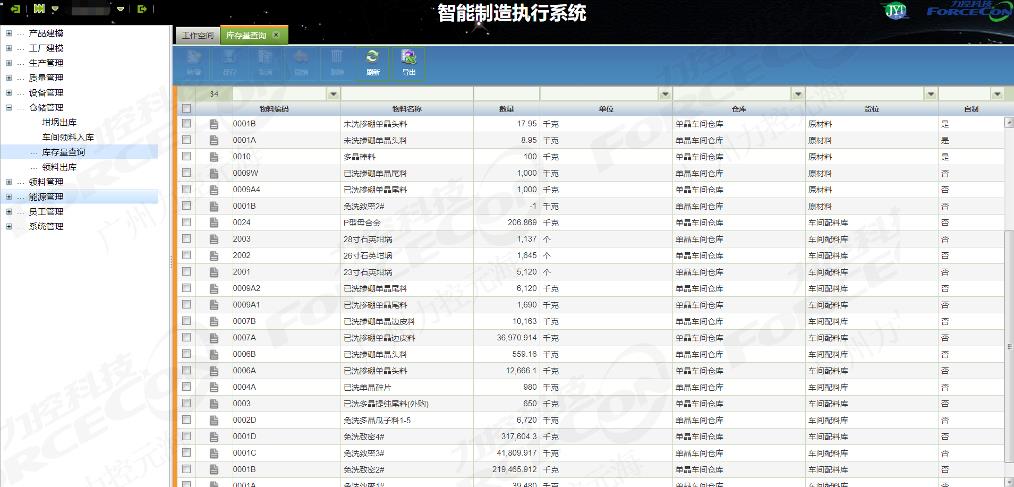Image resolution: width=1014 pixels, height=487 pixels.
Task: Open 坩埚出库 in the tree
Action: coord(59,122)
